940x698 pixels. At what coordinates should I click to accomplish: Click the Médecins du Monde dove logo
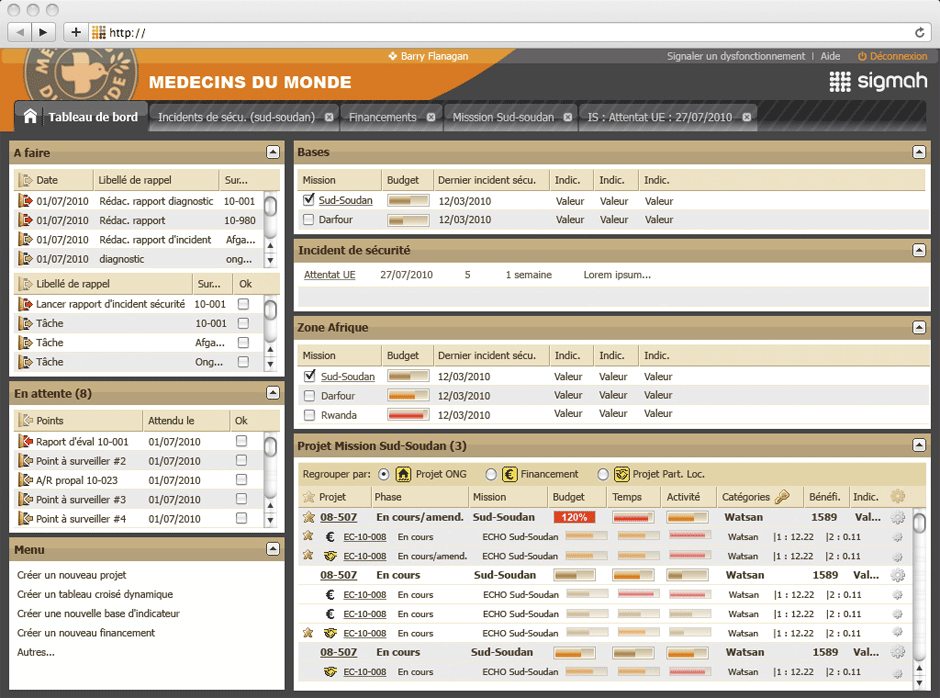[81, 74]
